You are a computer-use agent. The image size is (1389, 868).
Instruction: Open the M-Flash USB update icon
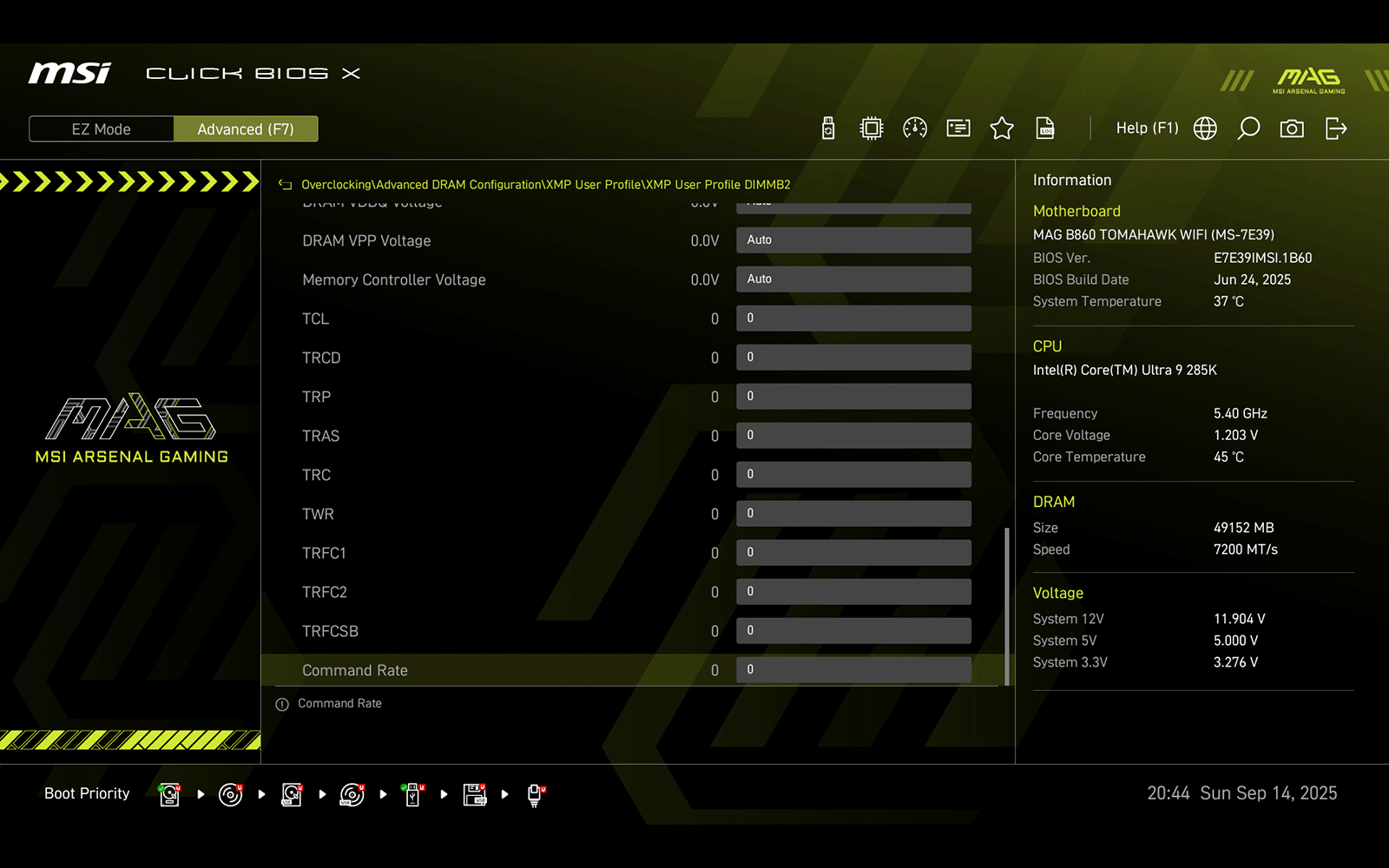click(828, 128)
